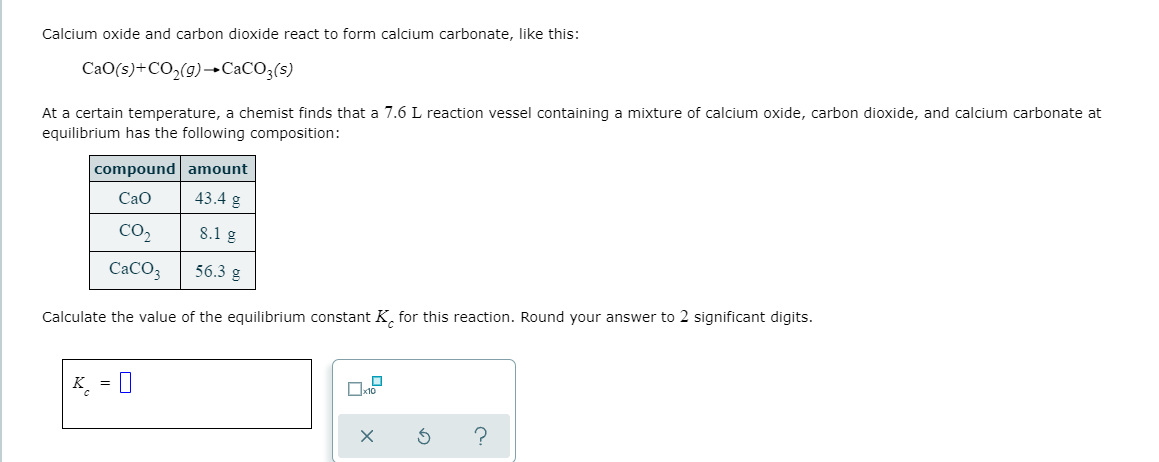Select the compound column header

coord(135,169)
